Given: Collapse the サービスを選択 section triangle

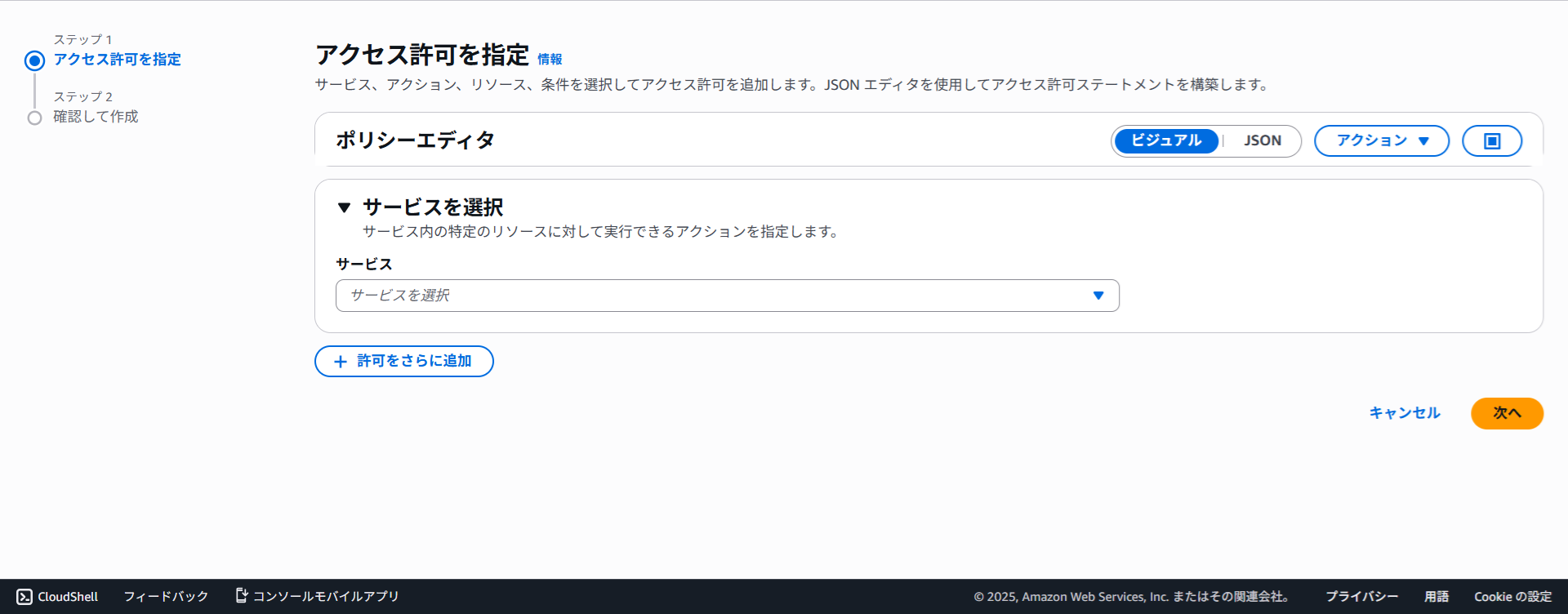Looking at the screenshot, I should pyautogui.click(x=344, y=207).
